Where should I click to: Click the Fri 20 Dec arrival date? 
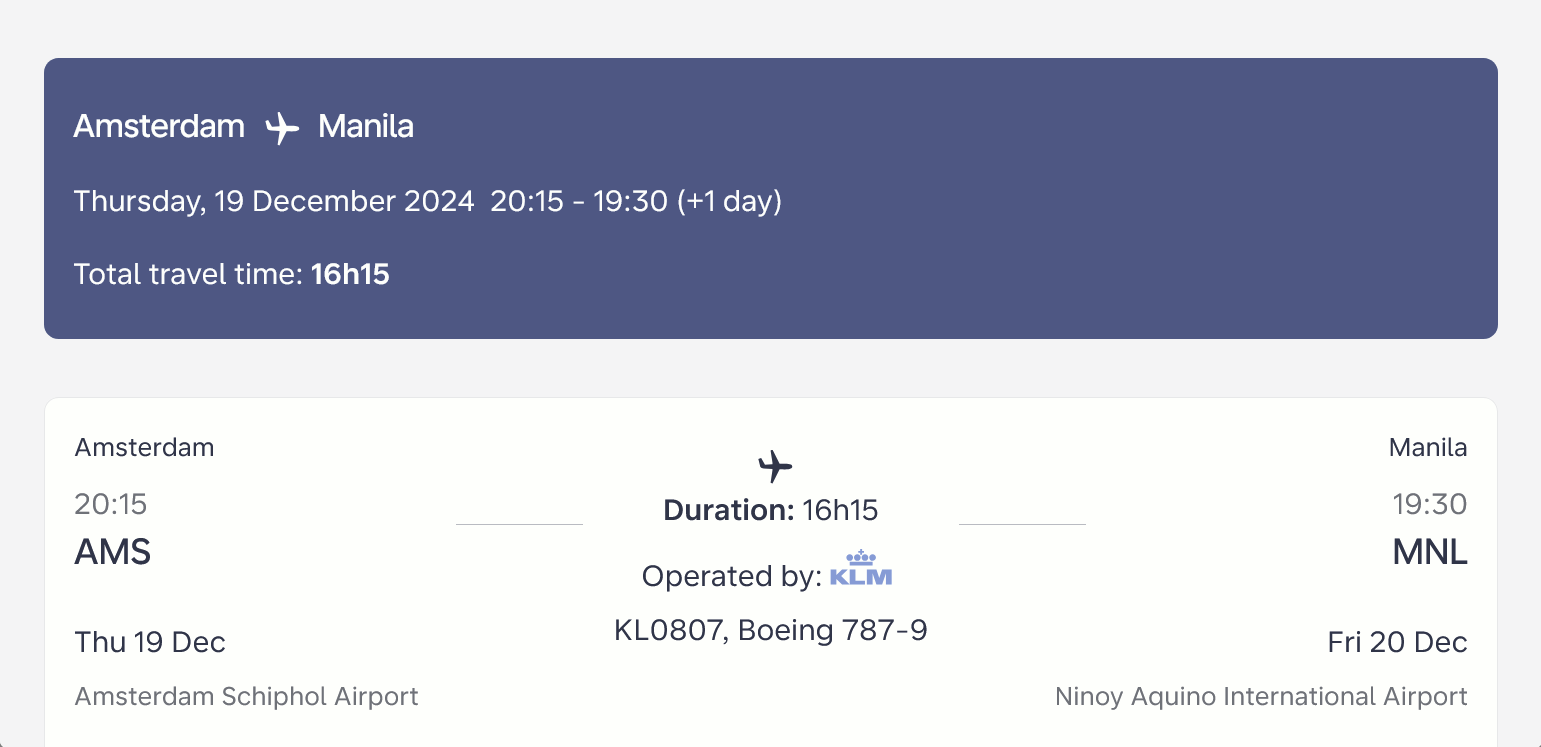tap(1398, 642)
